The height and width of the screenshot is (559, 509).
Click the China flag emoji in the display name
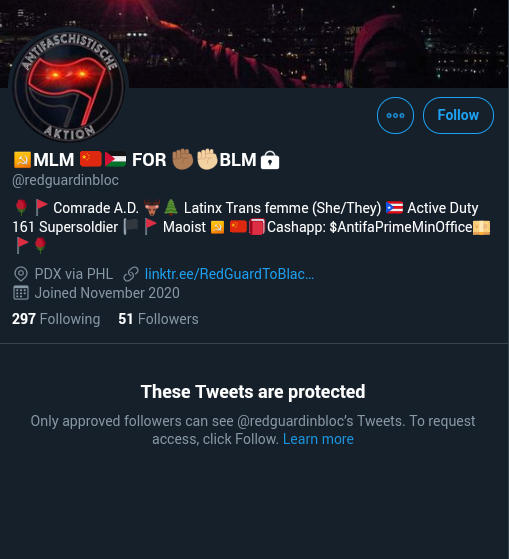(x=91, y=159)
